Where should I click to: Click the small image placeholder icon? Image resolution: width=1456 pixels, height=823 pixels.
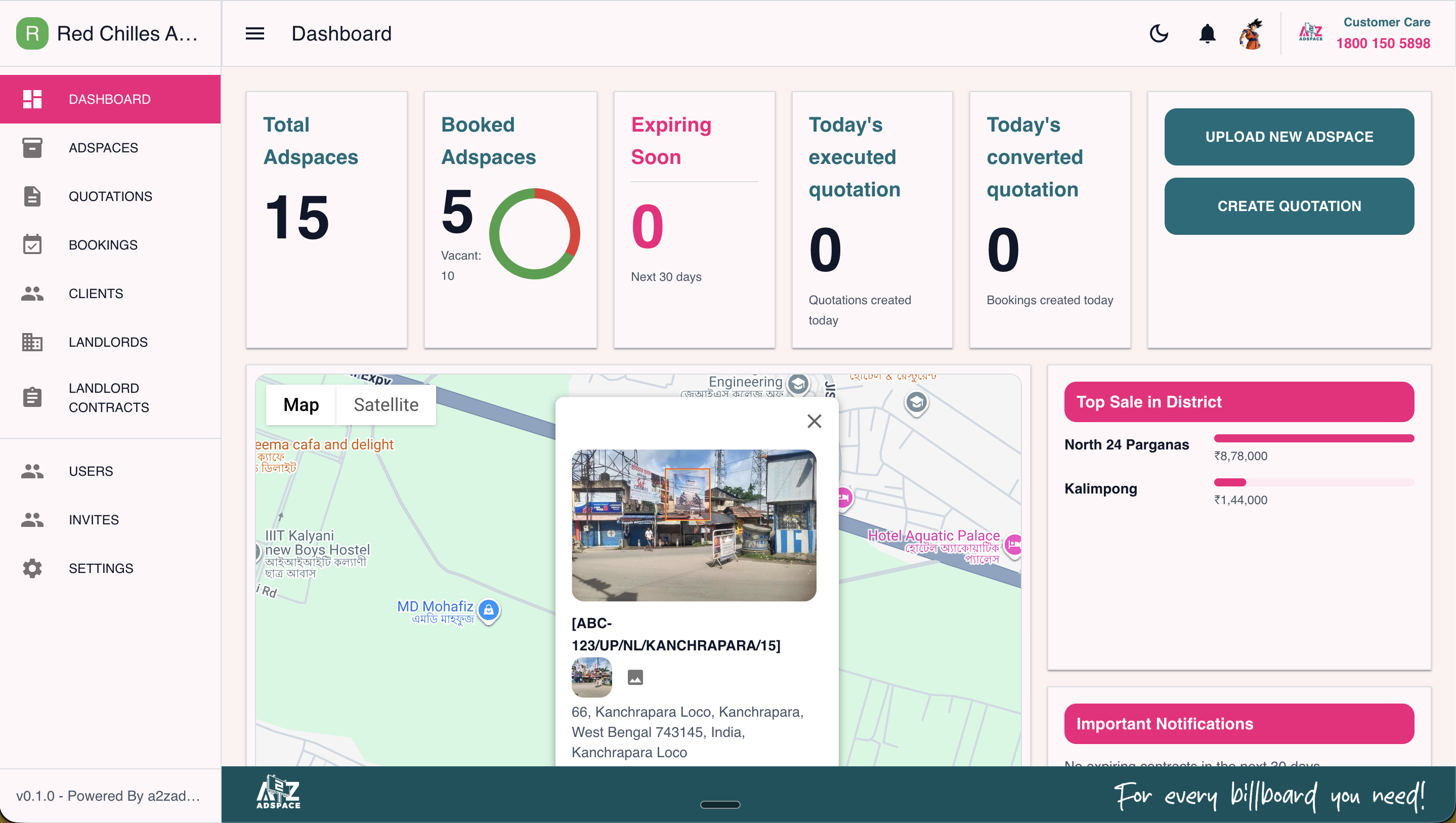[635, 677]
